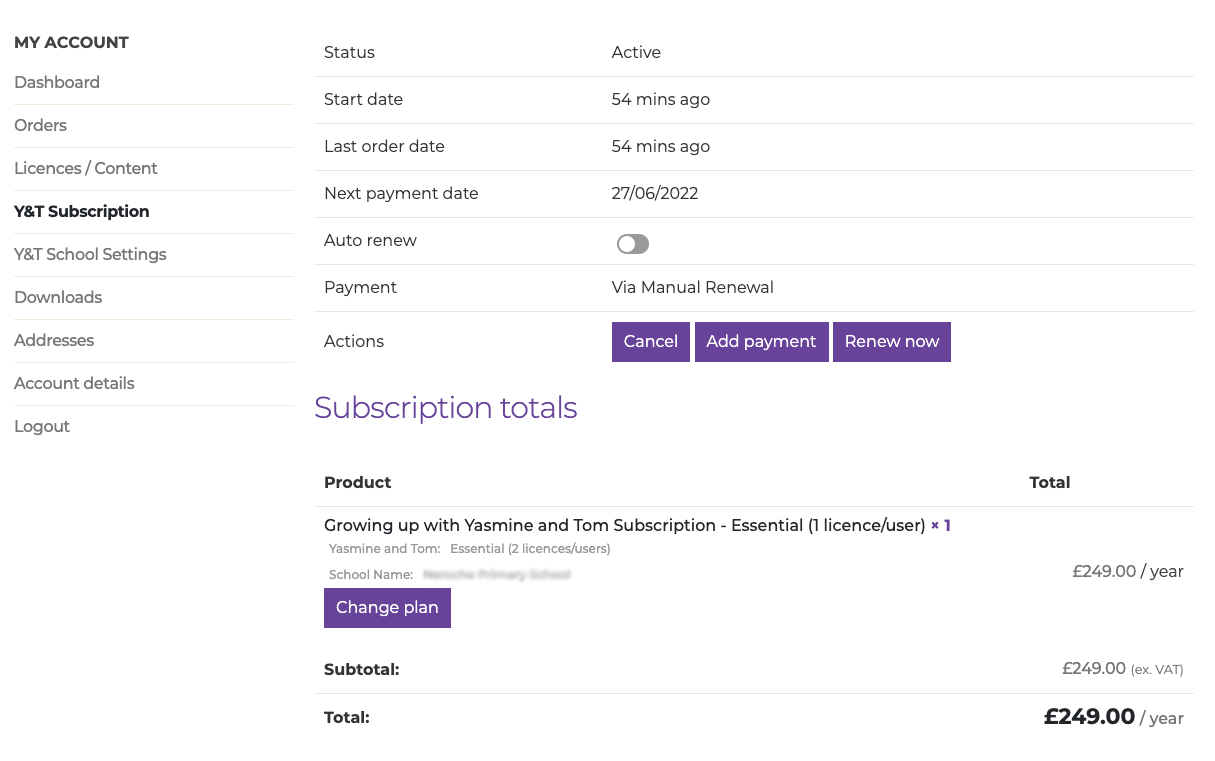Image resolution: width=1215 pixels, height=761 pixels.
Task: Click the product row £249.00 / year price
Action: (x=1128, y=571)
